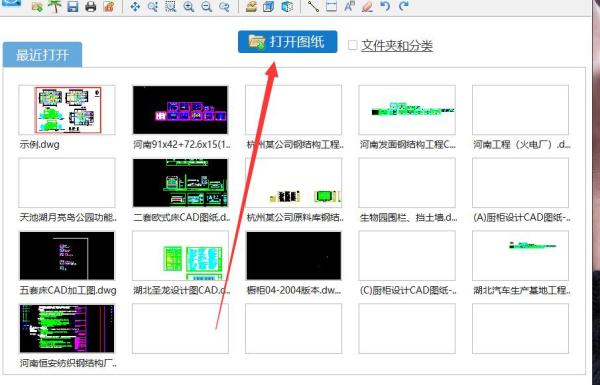Click the save floppy disk icon

[x=73, y=7]
